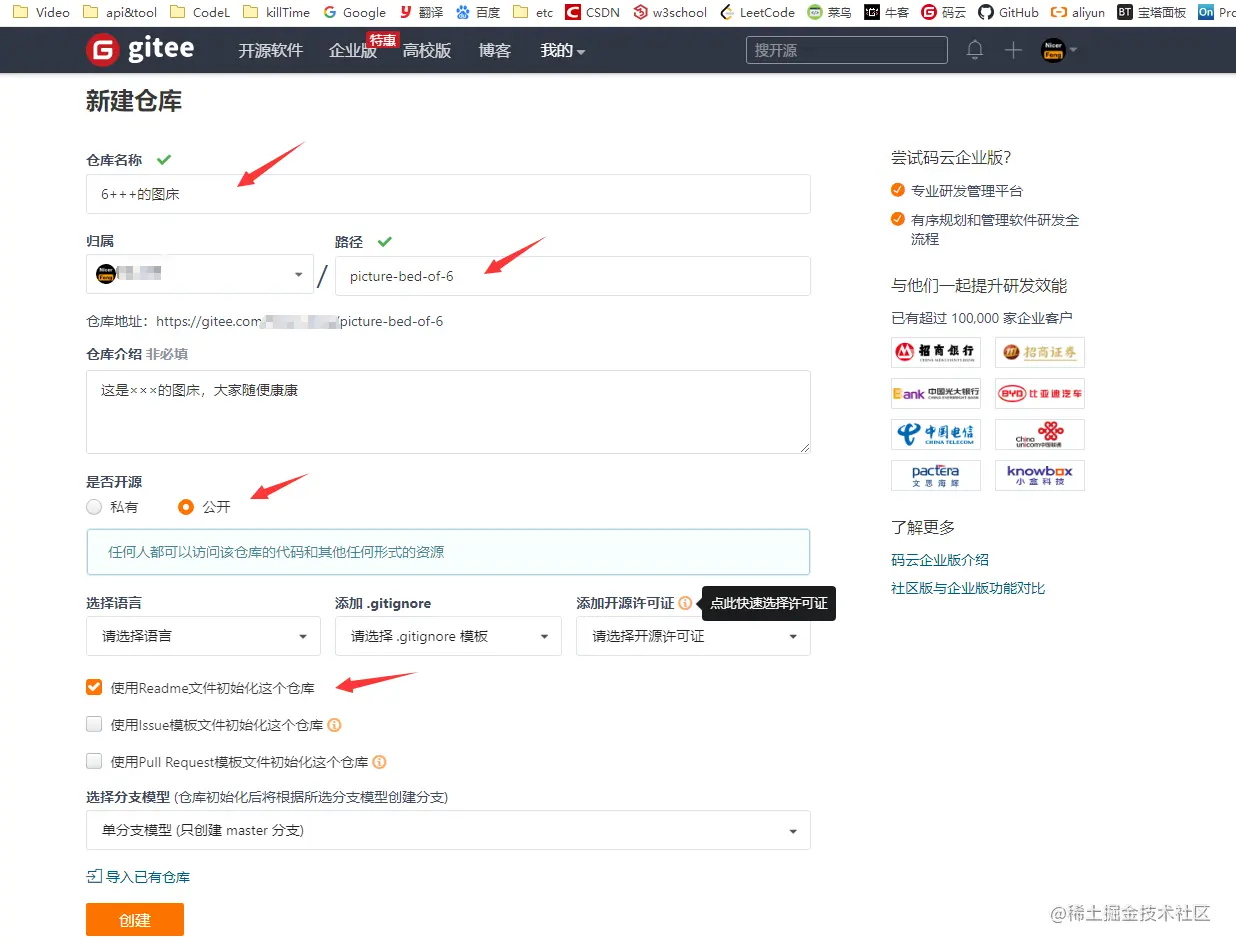Open the LeetCode bookmark

click(757, 13)
